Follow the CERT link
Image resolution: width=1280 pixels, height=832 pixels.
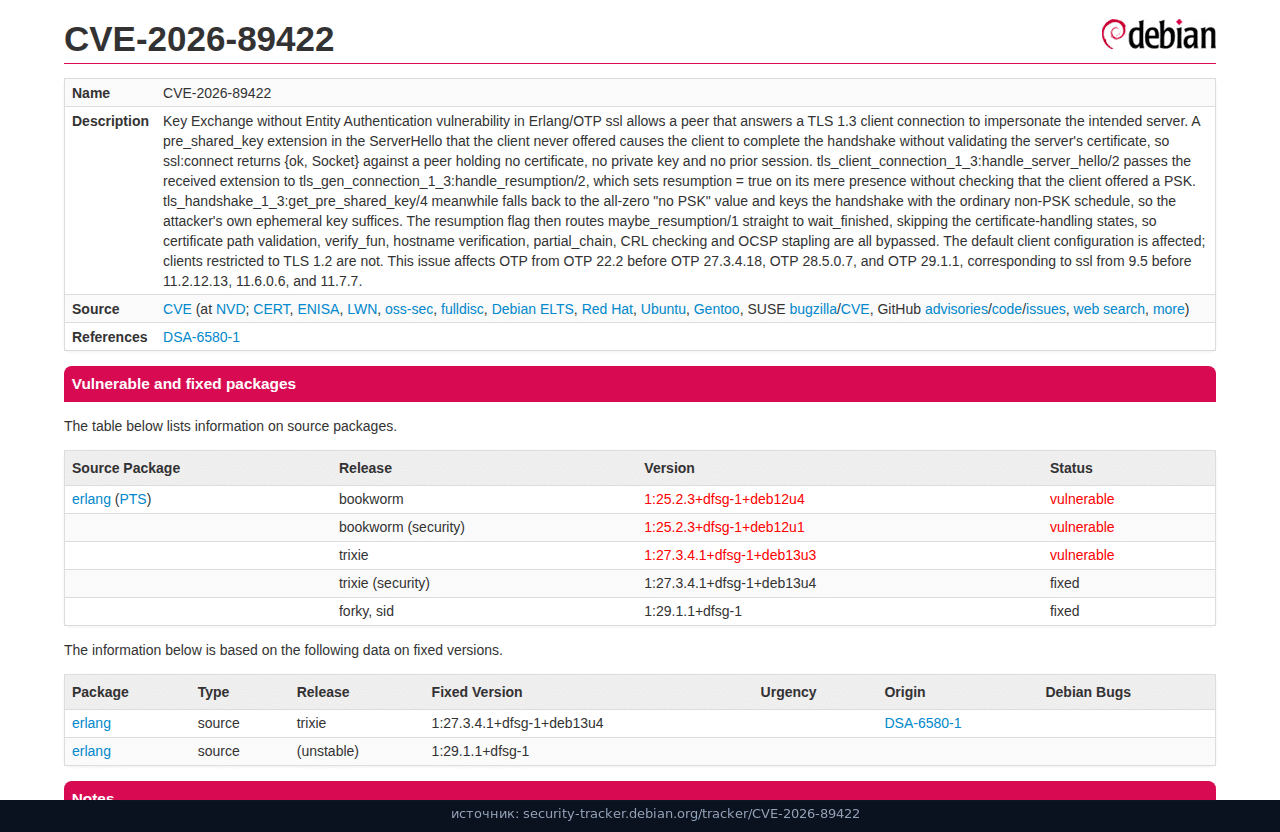pyautogui.click(x=271, y=309)
